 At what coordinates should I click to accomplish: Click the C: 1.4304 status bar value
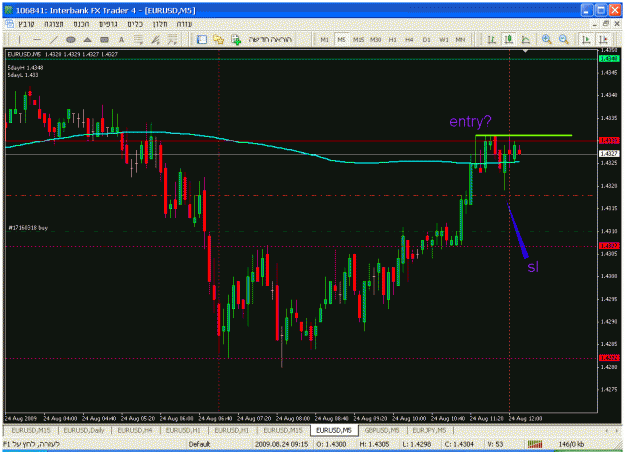459,444
